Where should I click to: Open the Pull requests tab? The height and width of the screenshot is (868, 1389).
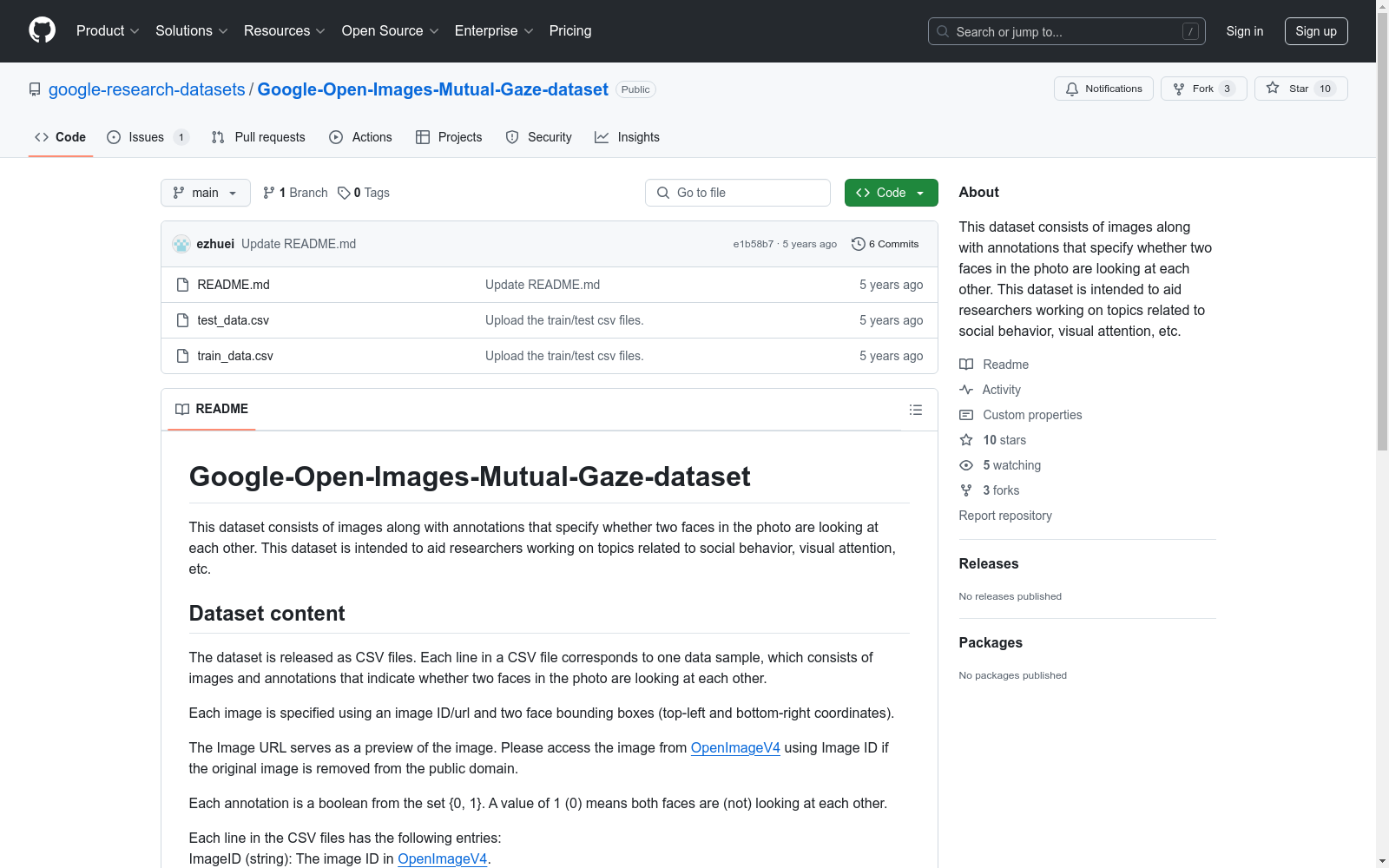click(259, 137)
